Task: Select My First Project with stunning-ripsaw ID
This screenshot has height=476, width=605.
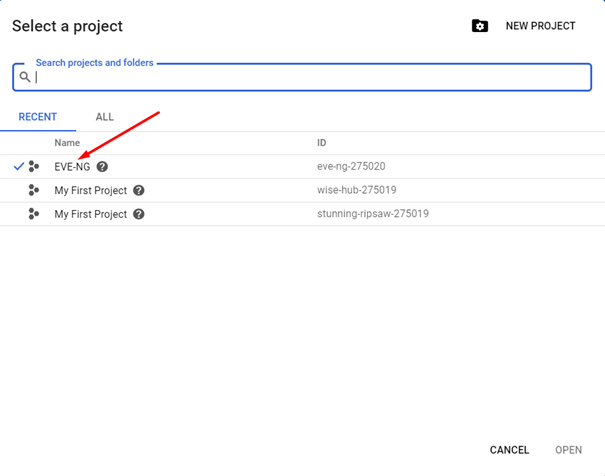Action: [x=91, y=214]
